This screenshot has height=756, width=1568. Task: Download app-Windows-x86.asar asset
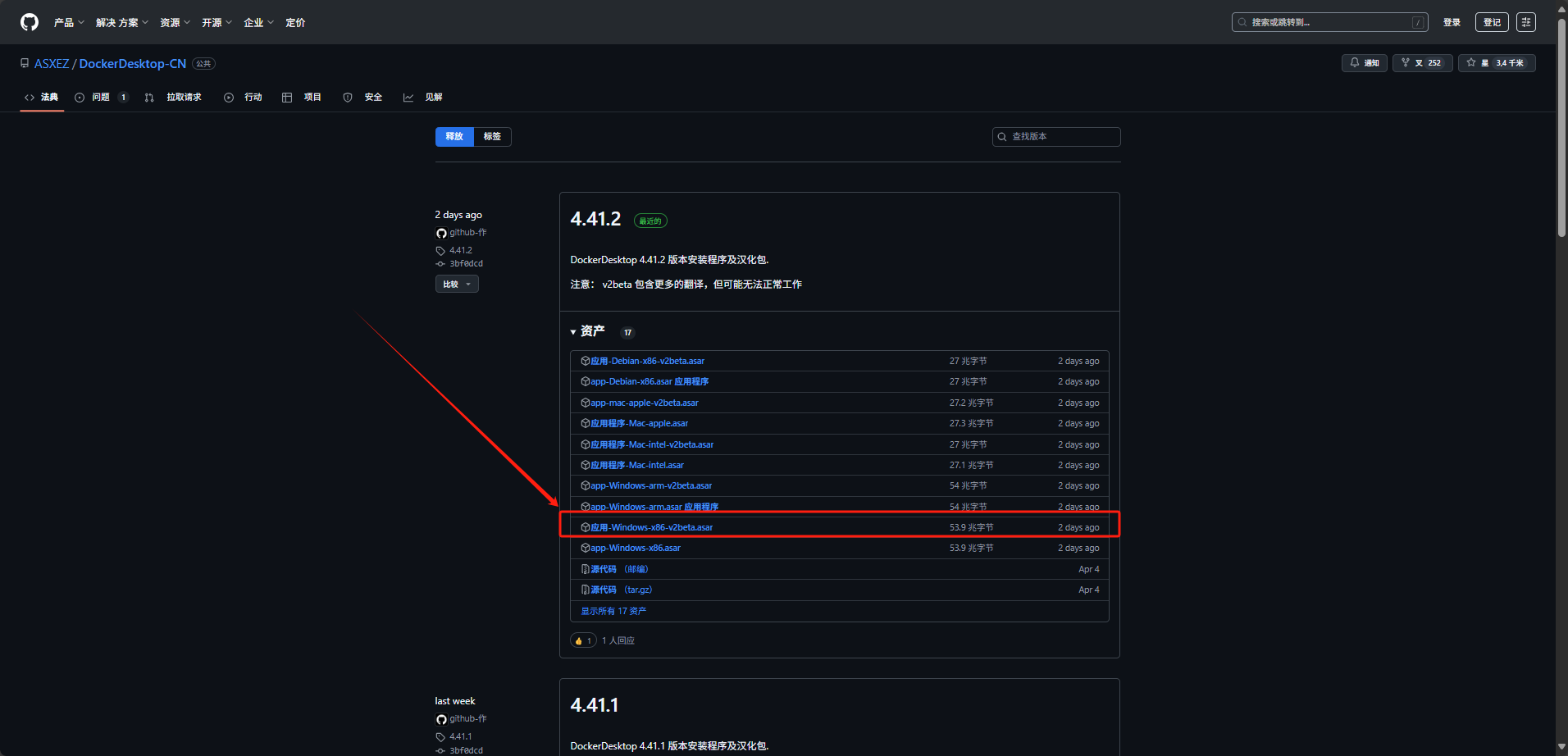(x=636, y=548)
